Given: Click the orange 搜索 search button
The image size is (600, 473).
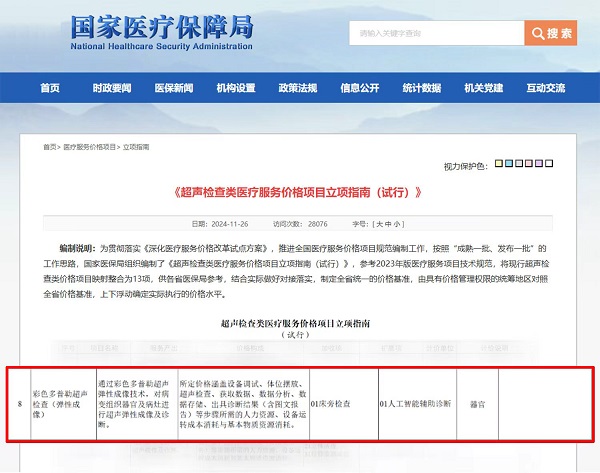Looking at the screenshot, I should 550,33.
